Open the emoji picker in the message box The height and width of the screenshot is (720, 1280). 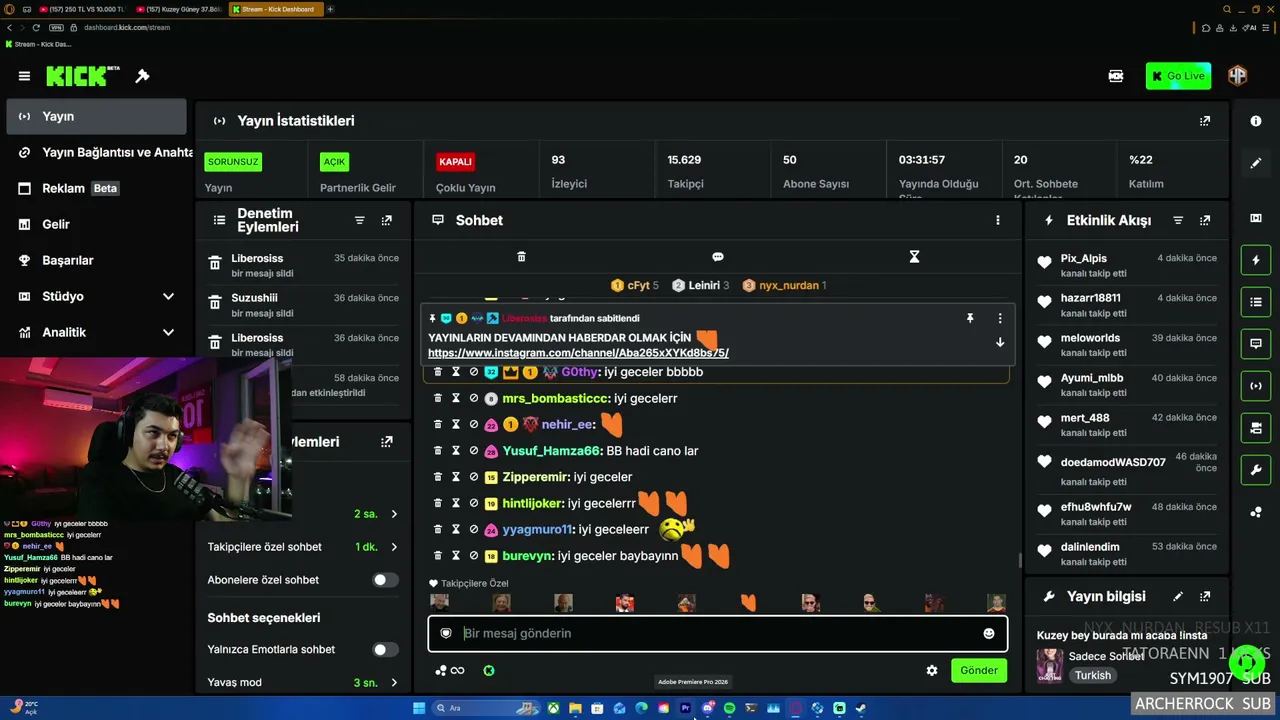(x=989, y=633)
